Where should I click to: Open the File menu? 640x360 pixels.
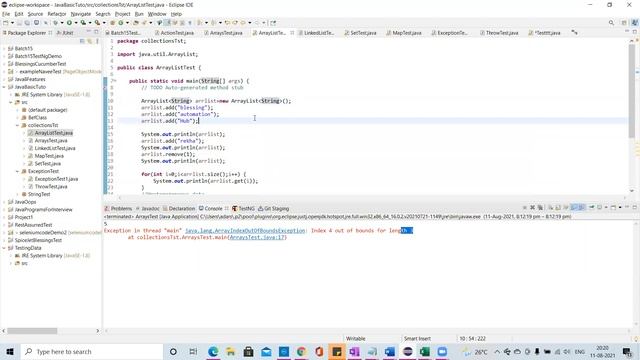(x=6, y=14)
